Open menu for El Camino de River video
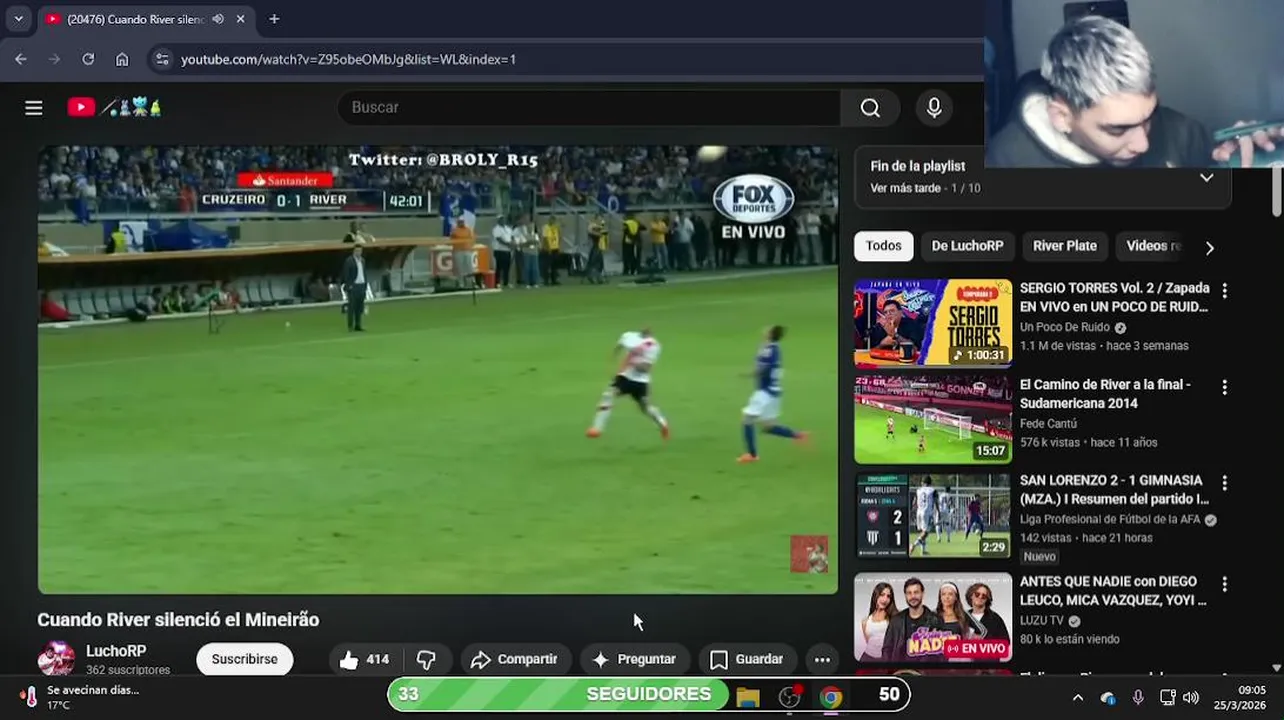The height and width of the screenshot is (720, 1284). tap(1224, 387)
